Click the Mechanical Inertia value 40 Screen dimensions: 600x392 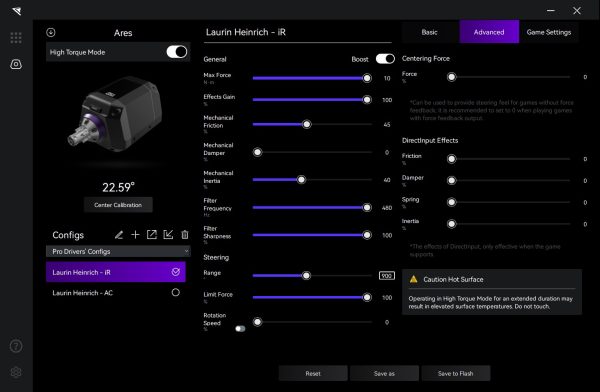[x=387, y=180]
